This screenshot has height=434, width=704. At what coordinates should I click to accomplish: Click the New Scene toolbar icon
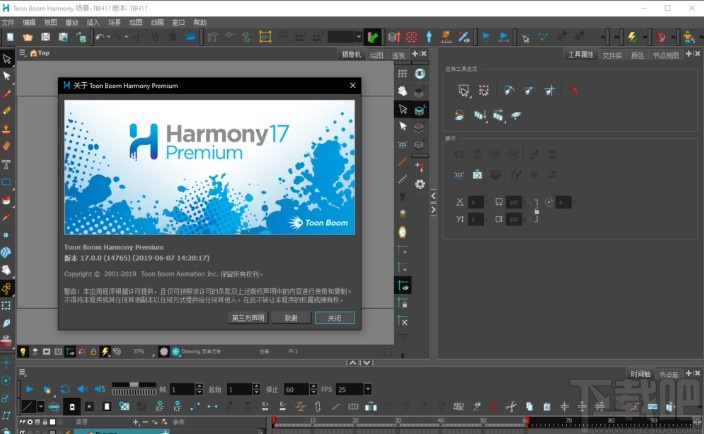click(10, 37)
